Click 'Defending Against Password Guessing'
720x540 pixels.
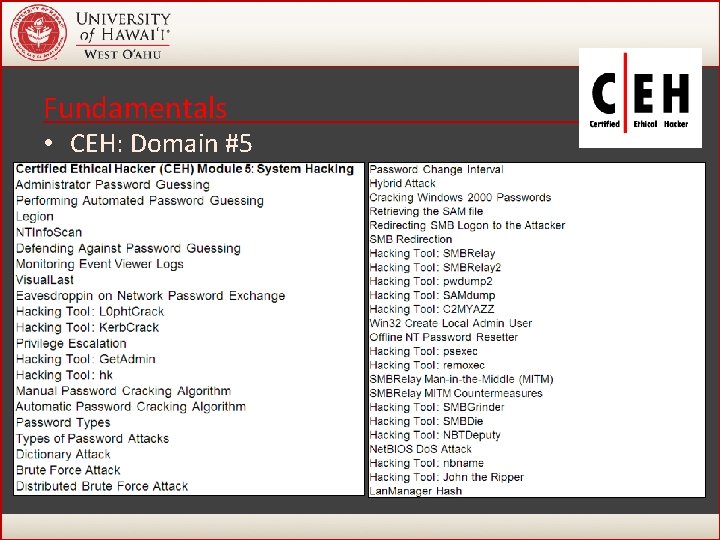128,248
